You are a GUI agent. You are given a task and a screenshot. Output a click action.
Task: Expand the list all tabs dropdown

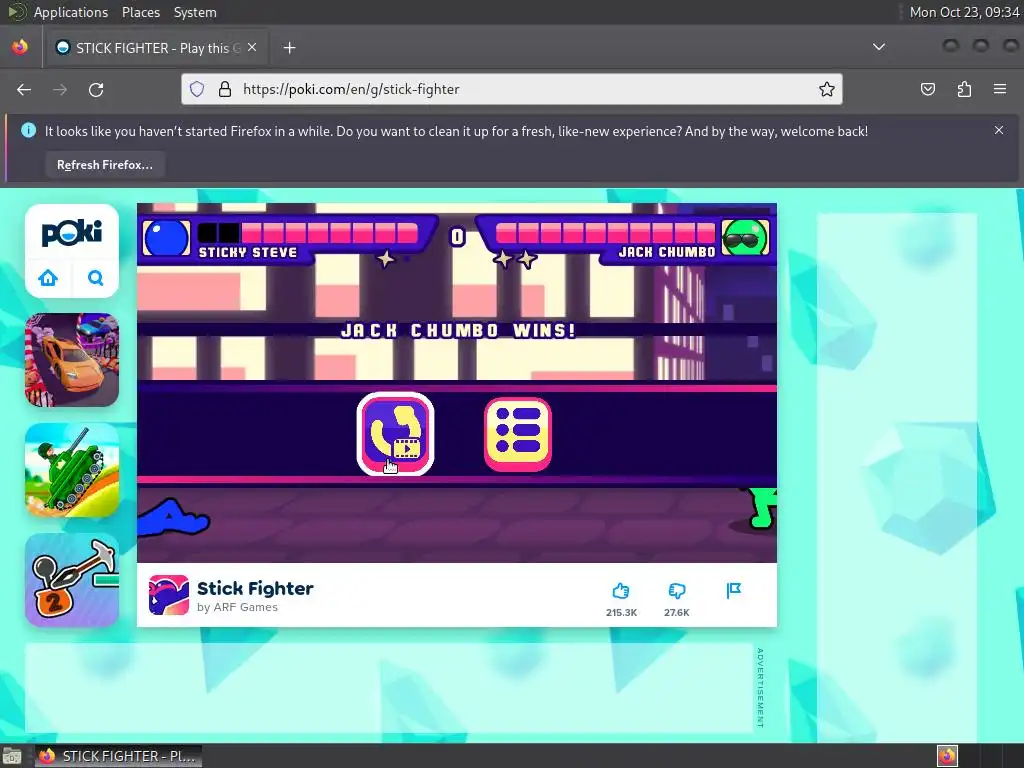[879, 47]
